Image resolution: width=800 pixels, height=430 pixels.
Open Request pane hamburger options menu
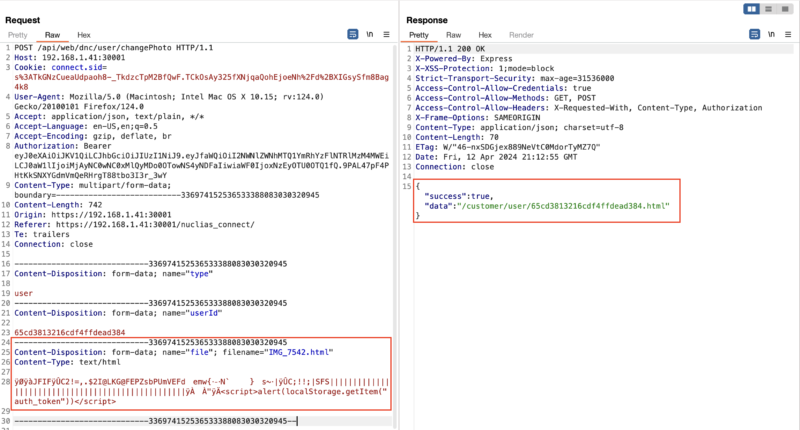click(388, 33)
